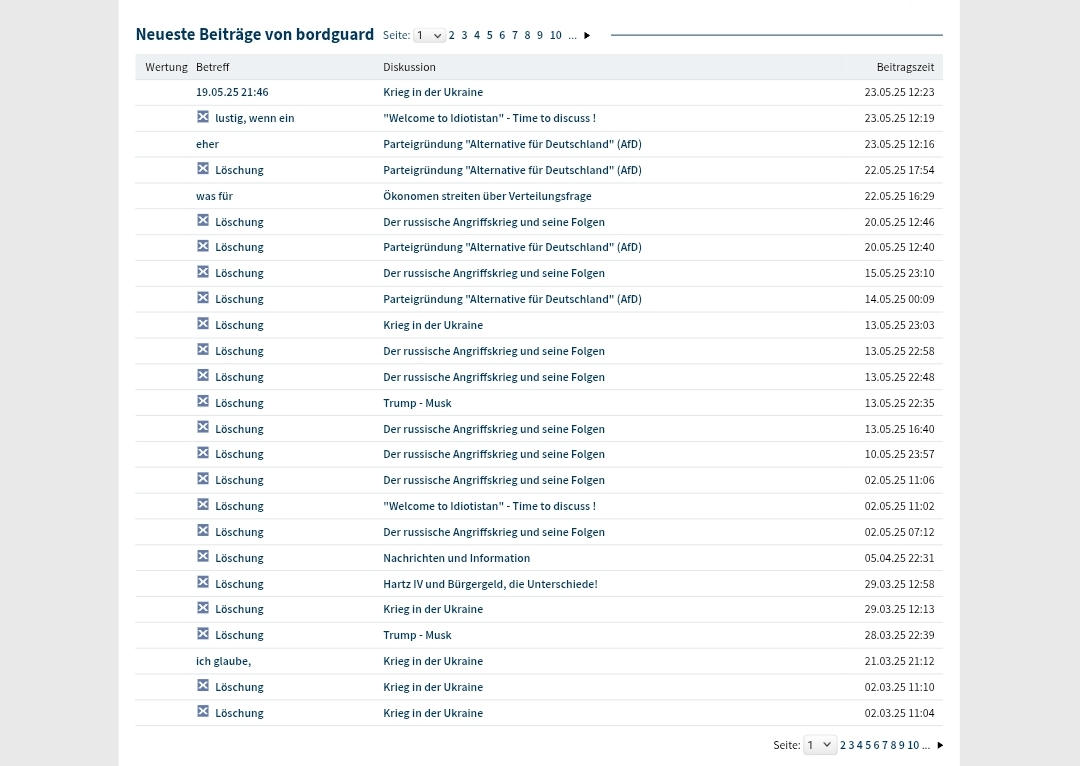Click the 'Diskussion' column header
The width and height of the screenshot is (1080, 766).
click(409, 67)
